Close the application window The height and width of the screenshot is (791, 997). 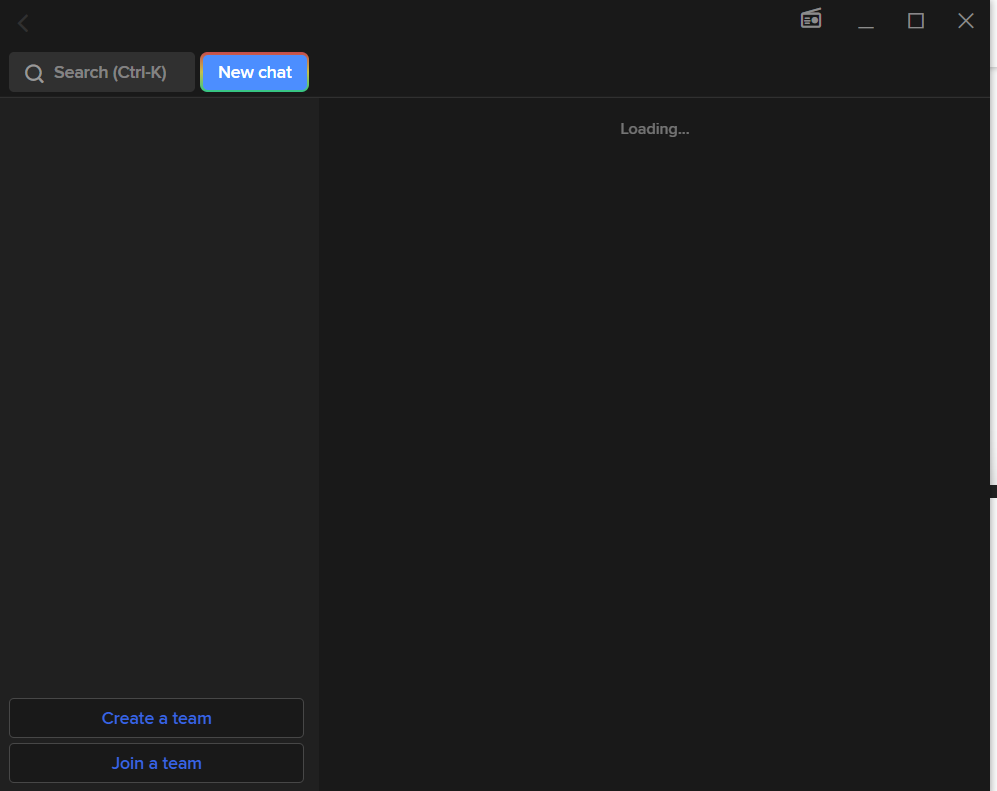[x=966, y=21]
